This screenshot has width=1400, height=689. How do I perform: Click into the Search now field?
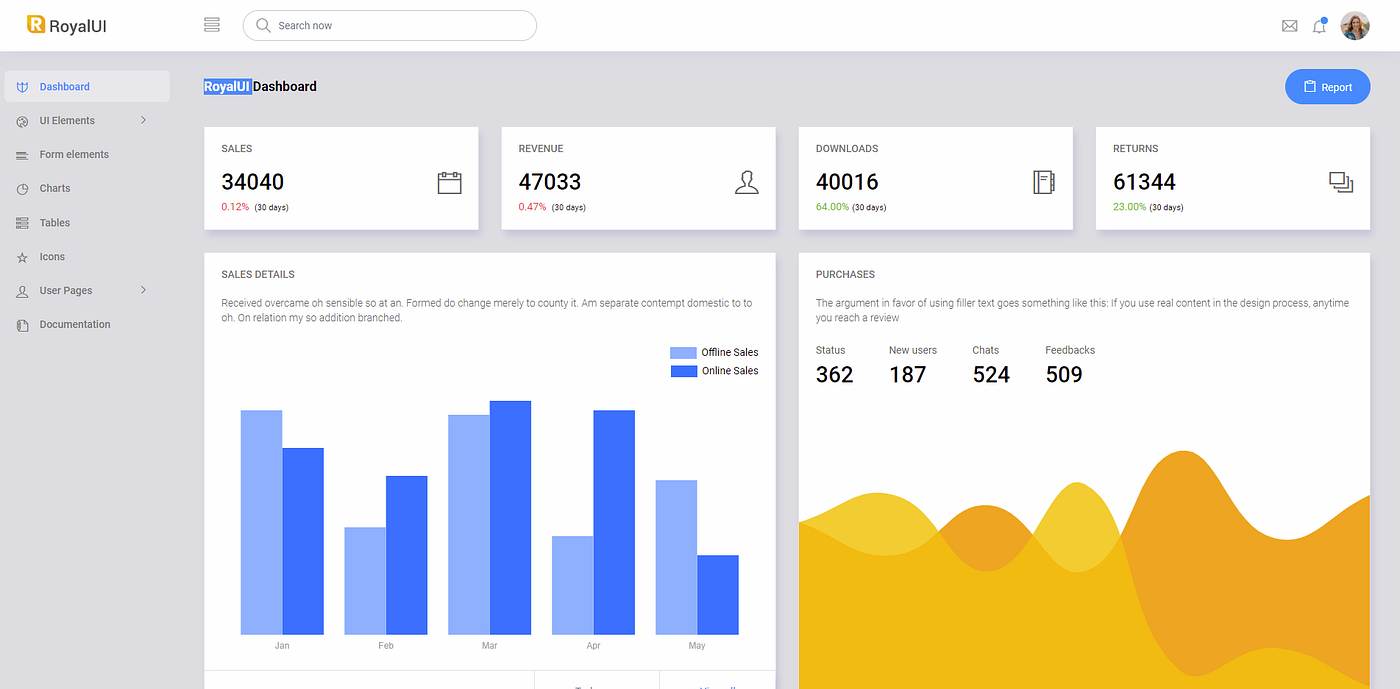click(390, 25)
